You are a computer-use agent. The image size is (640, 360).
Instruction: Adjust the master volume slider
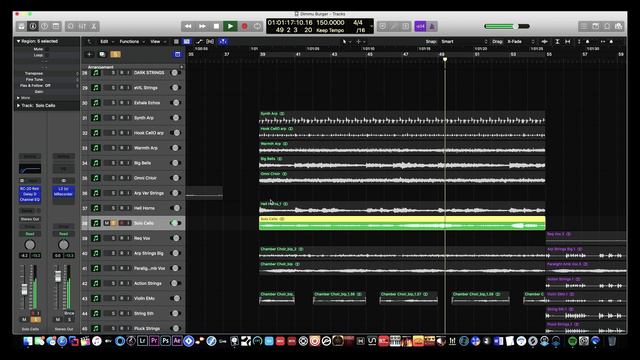coord(507,26)
